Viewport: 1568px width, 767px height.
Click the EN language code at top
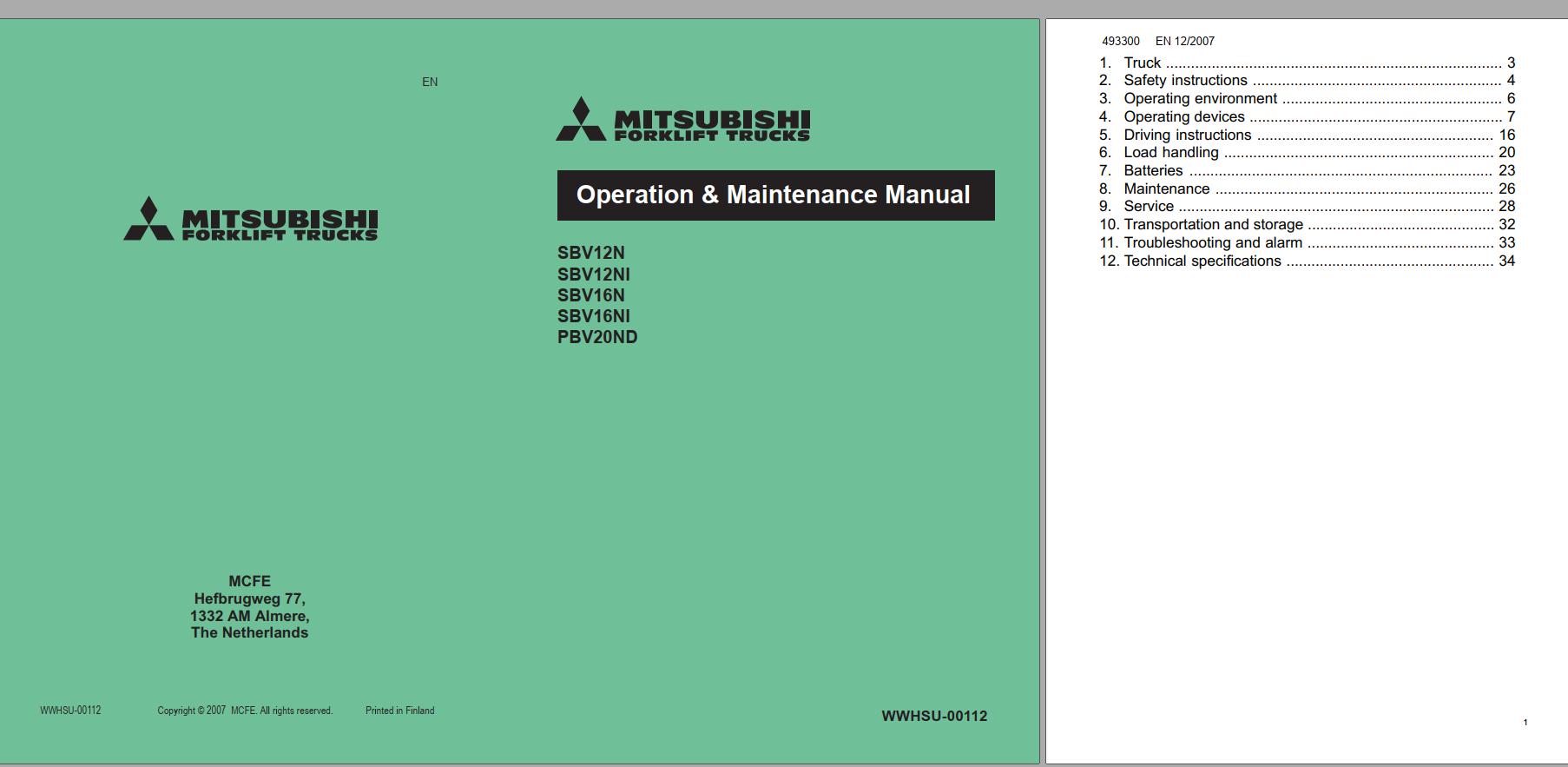tap(430, 82)
